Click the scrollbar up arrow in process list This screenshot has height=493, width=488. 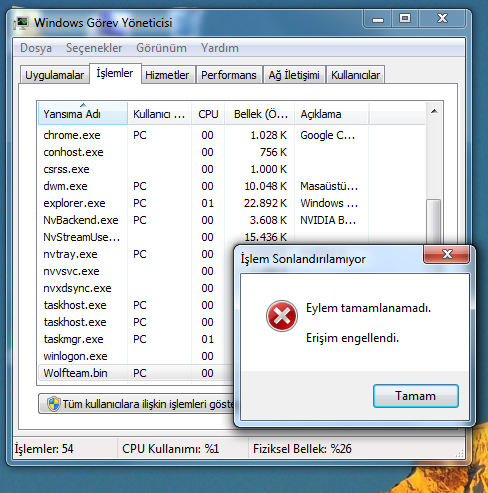[x=434, y=111]
